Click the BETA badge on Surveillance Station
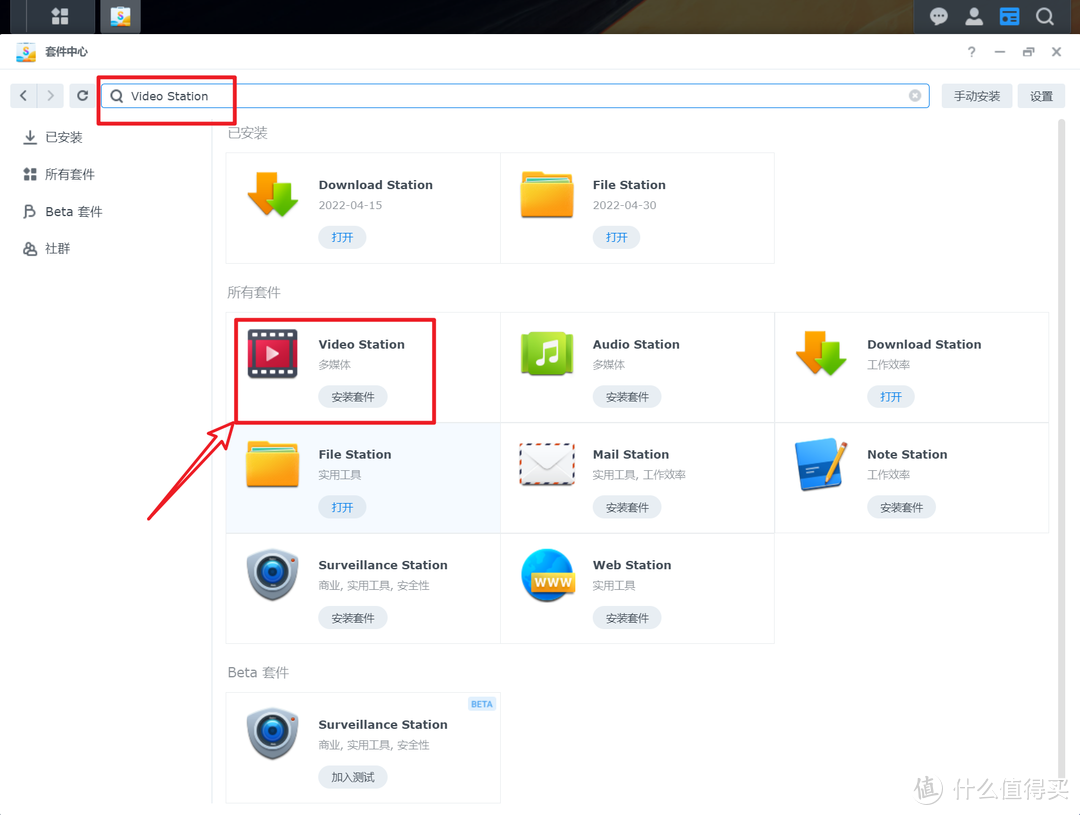The height and width of the screenshot is (815, 1080). pos(481,704)
